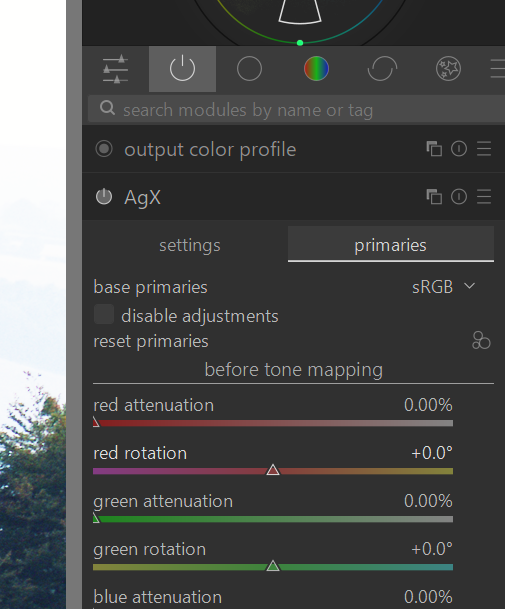Create multiple instance of output color profile
The image size is (505, 609).
click(x=434, y=149)
